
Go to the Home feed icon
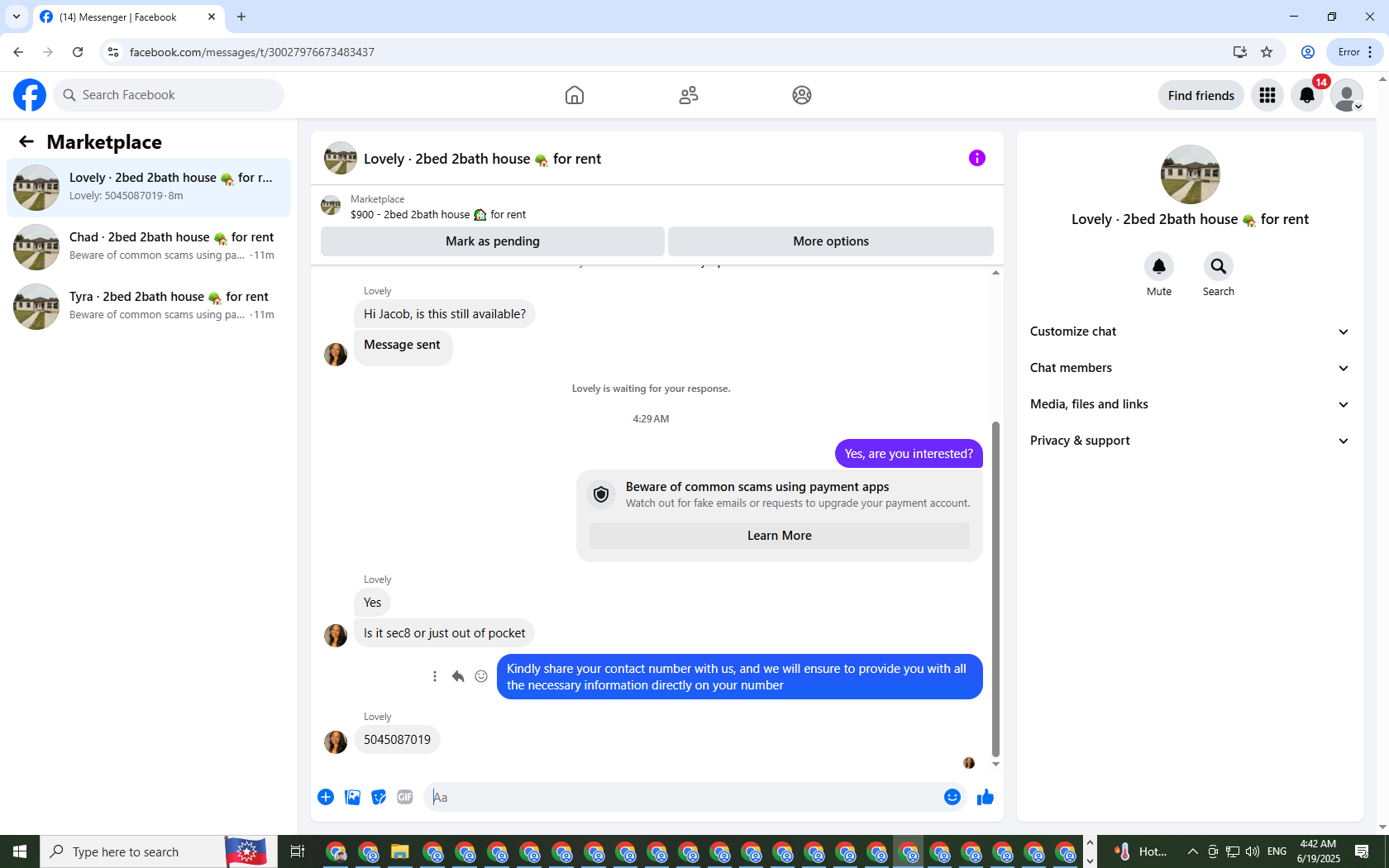[575, 95]
